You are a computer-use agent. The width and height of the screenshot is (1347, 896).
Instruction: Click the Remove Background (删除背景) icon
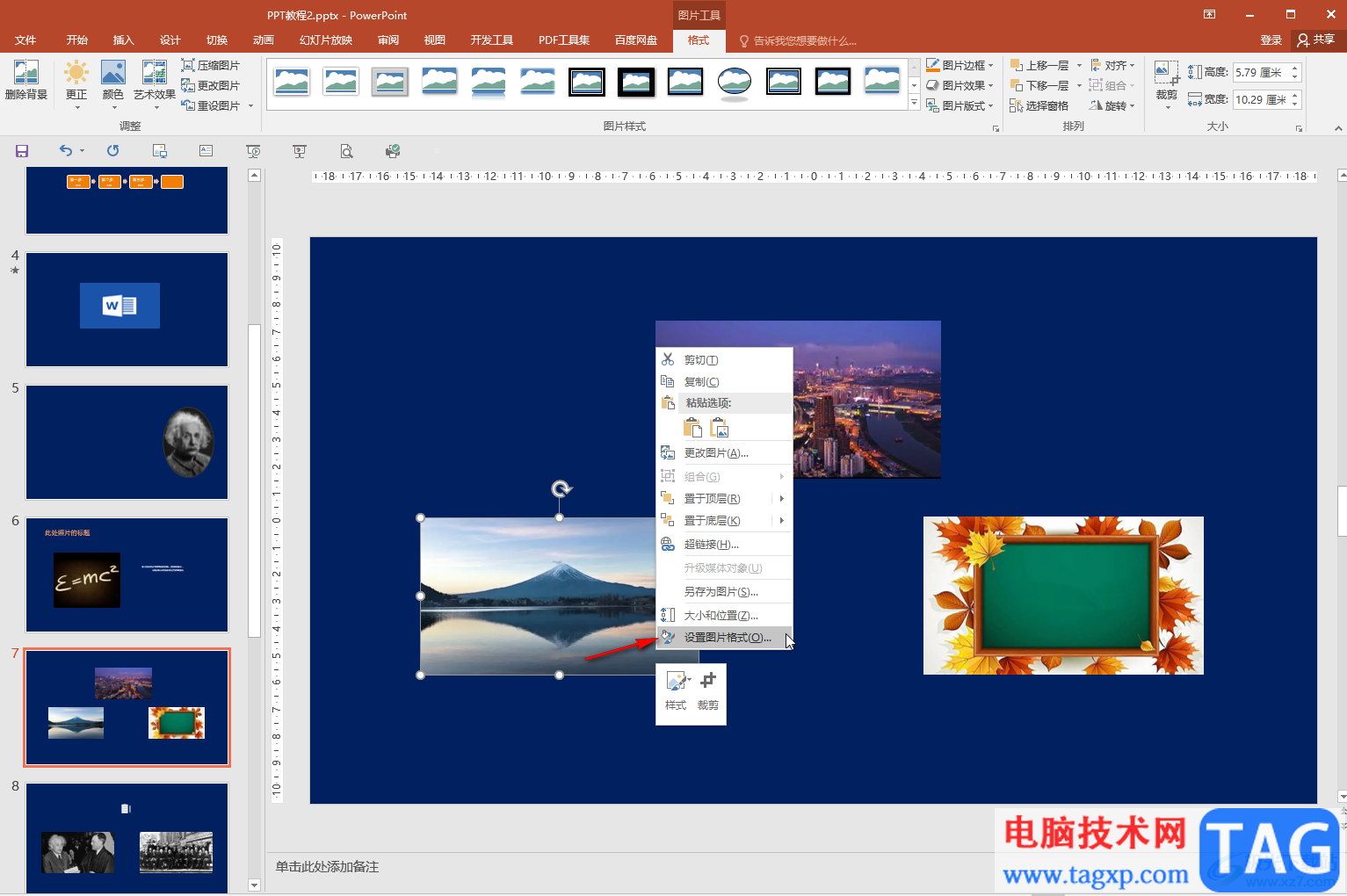click(26, 80)
